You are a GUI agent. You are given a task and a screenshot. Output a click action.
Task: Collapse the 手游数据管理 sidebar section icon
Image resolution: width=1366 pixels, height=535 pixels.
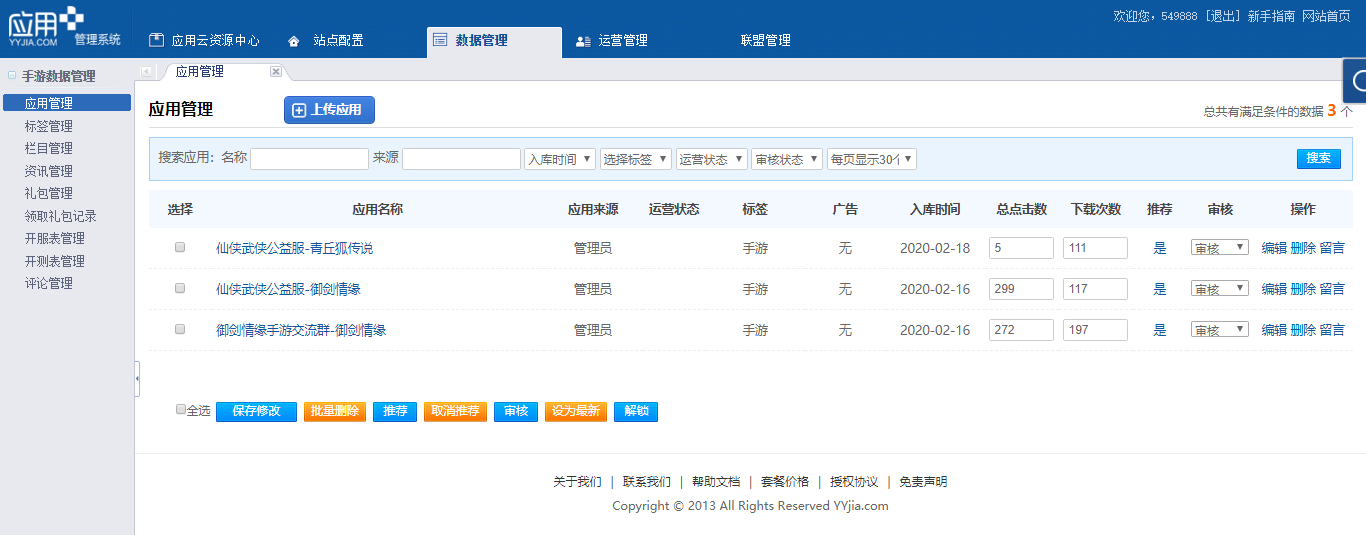(12, 76)
